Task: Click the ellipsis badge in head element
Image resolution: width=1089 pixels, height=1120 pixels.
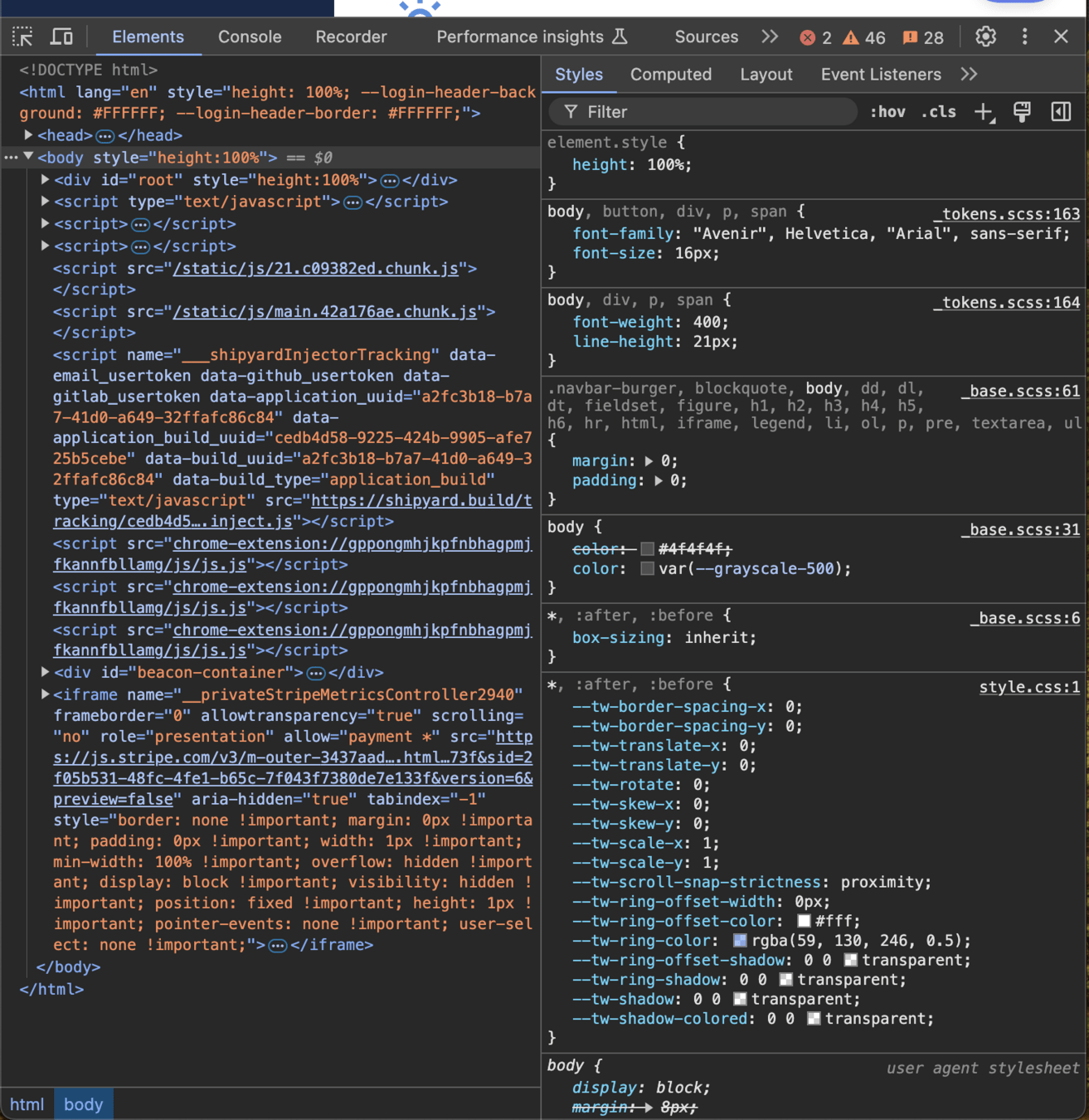Action: 105,135
